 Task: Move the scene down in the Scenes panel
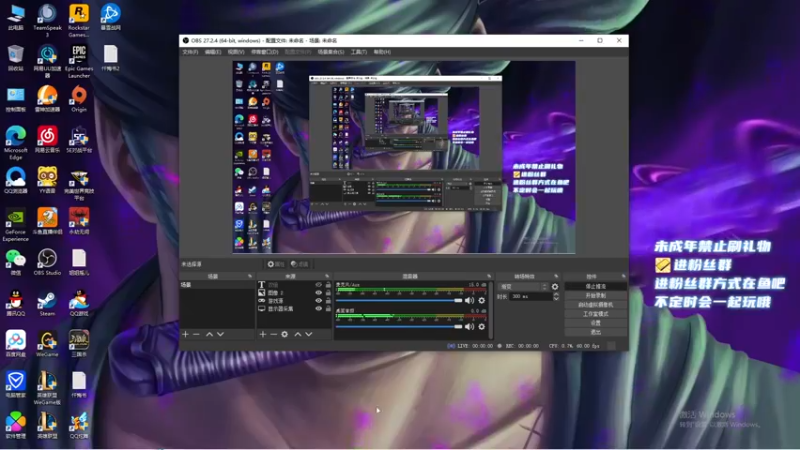click(220, 334)
